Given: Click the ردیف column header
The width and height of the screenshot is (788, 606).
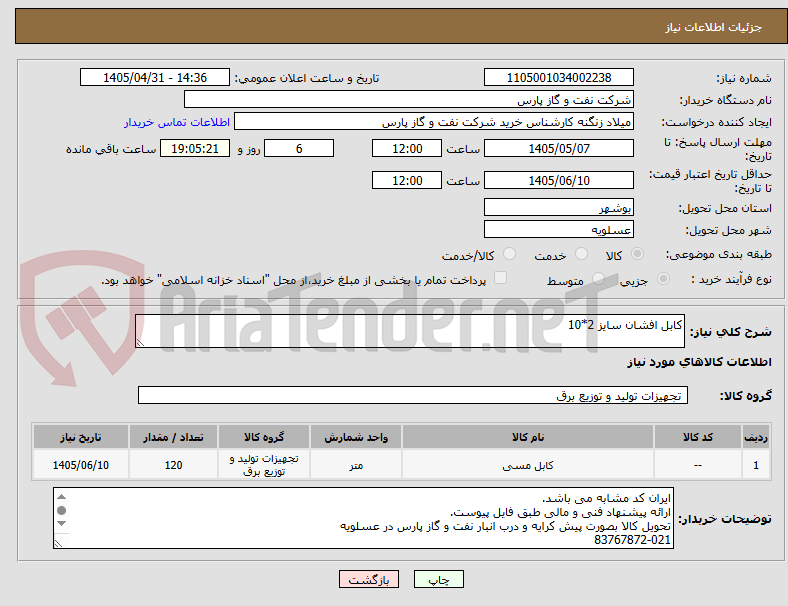Looking at the screenshot, I should point(756,437).
